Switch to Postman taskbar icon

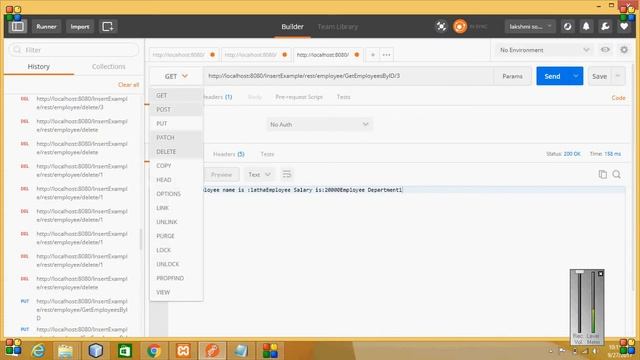(x=212, y=351)
